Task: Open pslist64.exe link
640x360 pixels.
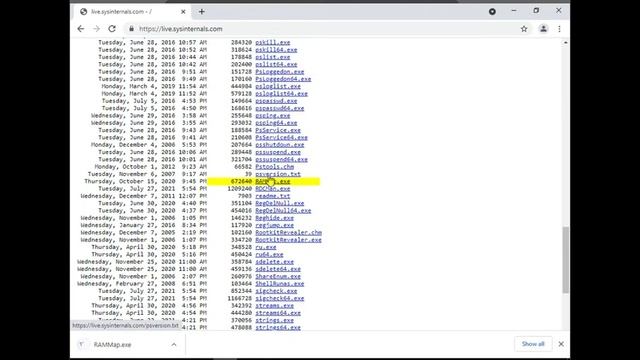Action: click(276, 64)
